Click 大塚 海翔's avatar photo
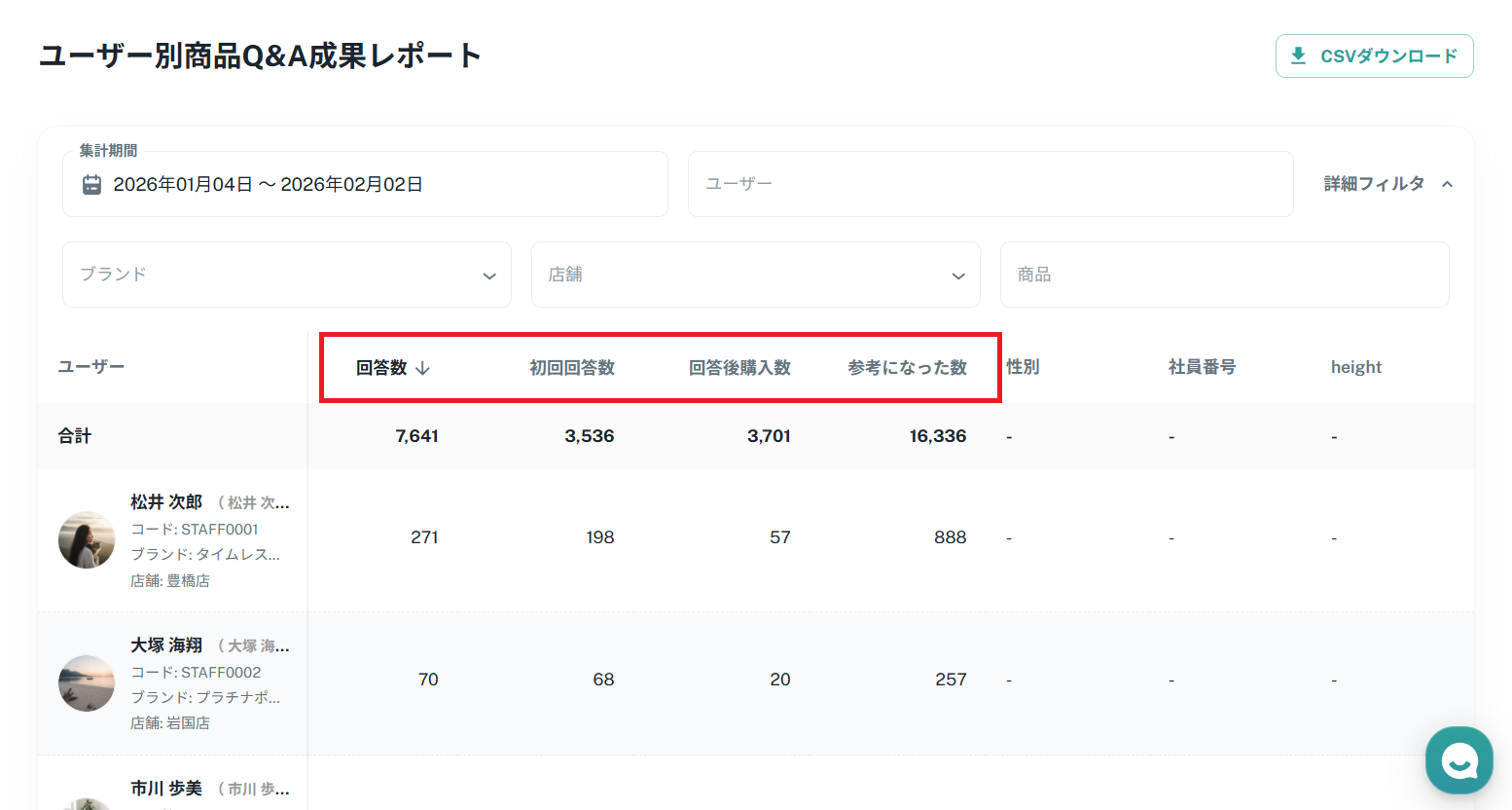The height and width of the screenshot is (810, 1512). point(87,682)
